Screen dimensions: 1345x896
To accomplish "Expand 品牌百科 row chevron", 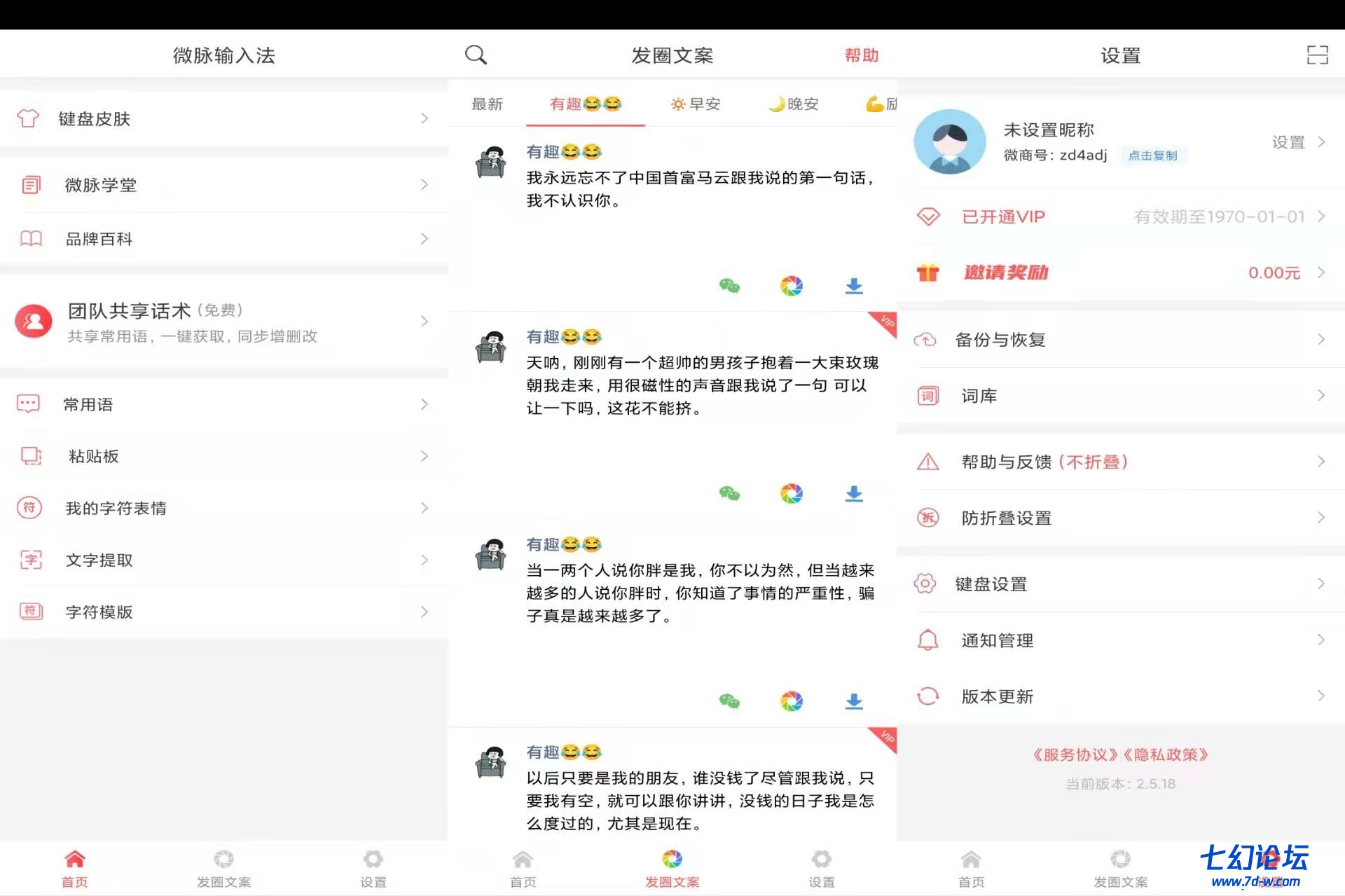I will [x=425, y=239].
